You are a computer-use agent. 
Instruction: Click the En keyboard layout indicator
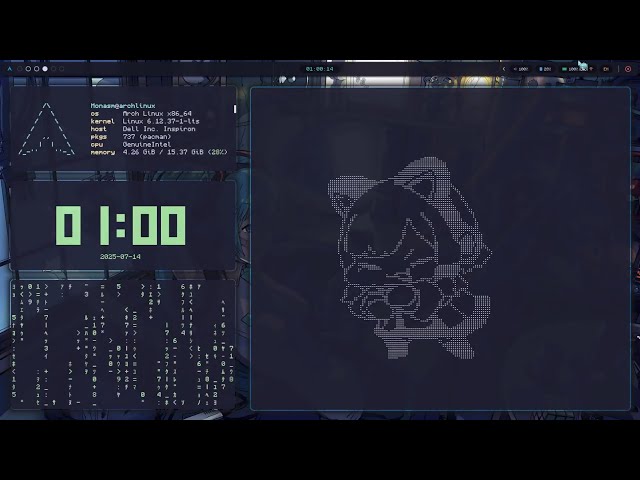(x=606, y=69)
